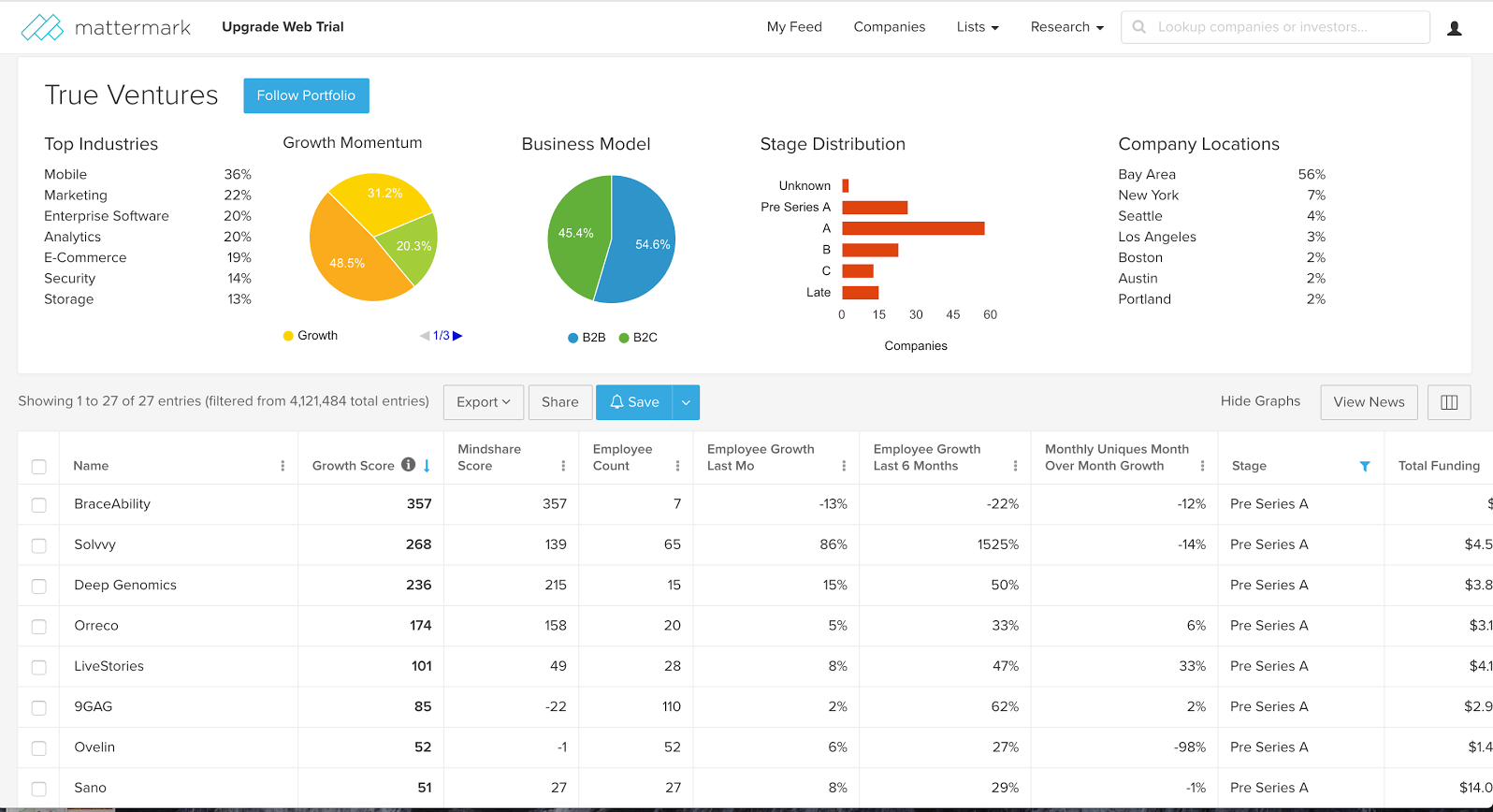Check the LiveStories row checkbox
This screenshot has width=1493, height=812.
(38, 667)
